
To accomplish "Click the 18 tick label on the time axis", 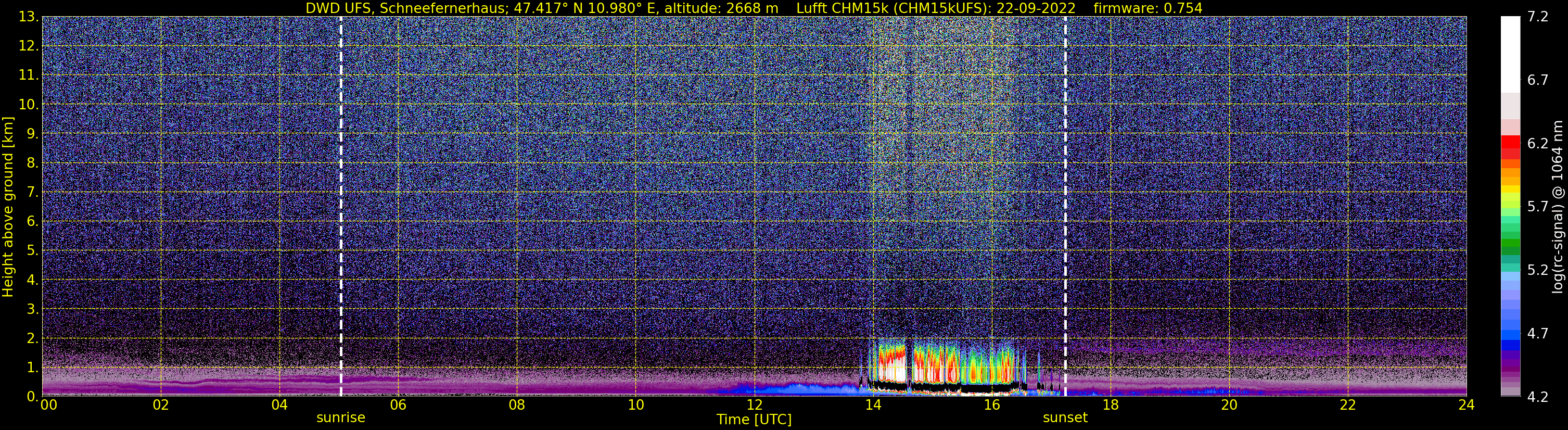I will (x=1111, y=406).
